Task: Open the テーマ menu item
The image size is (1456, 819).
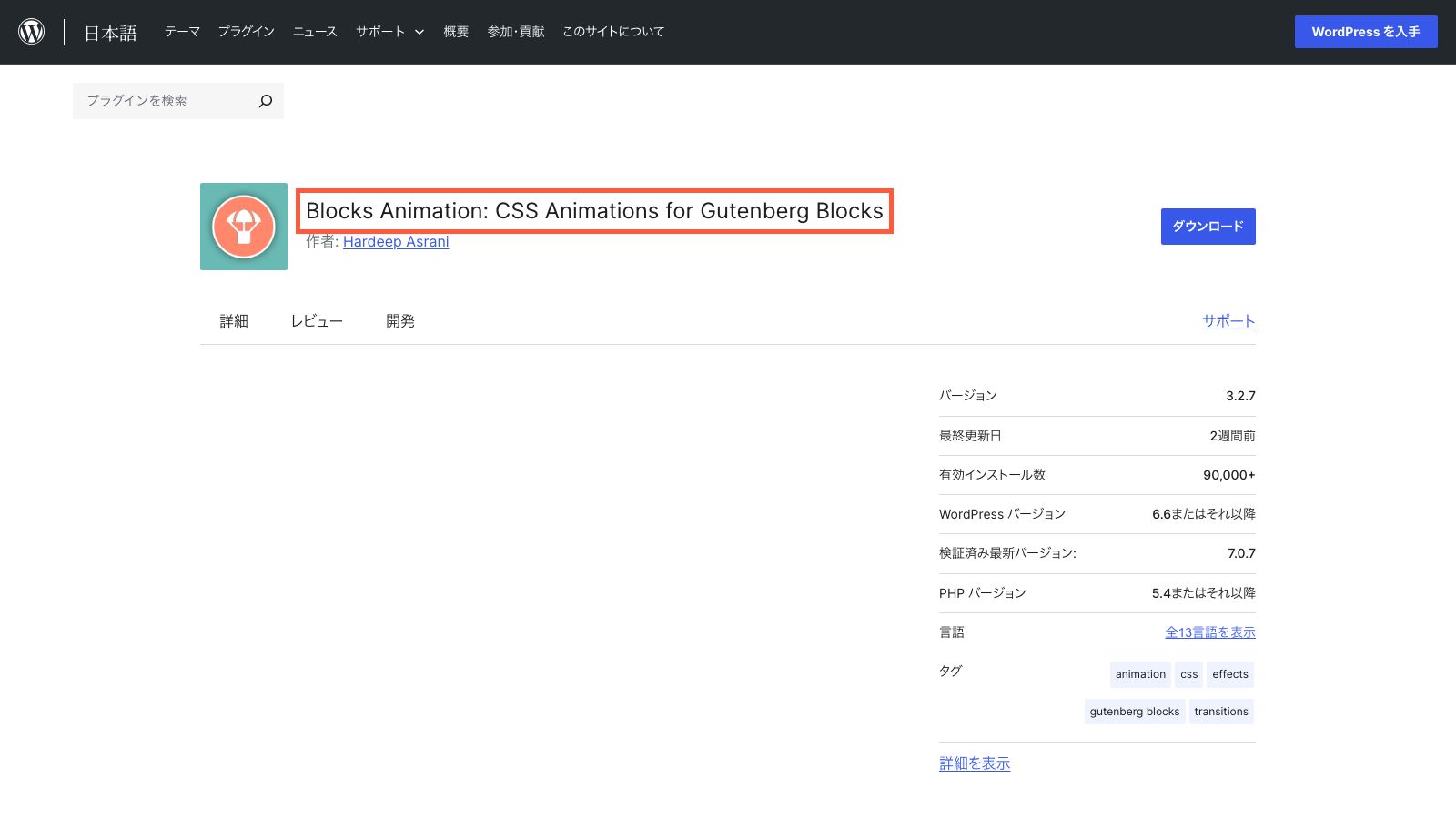Action: tap(182, 32)
